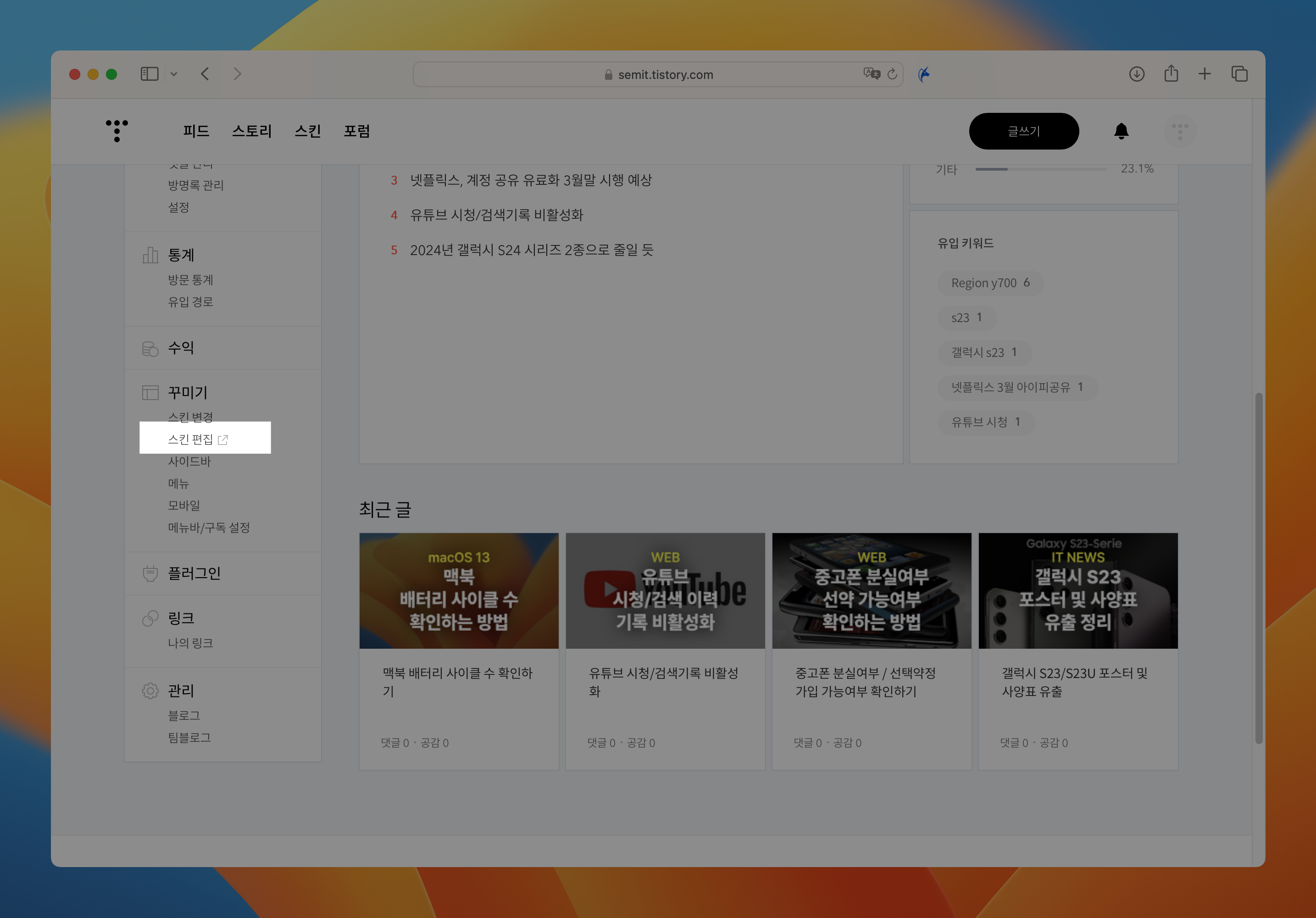Open the 스토리 menu item

point(252,131)
